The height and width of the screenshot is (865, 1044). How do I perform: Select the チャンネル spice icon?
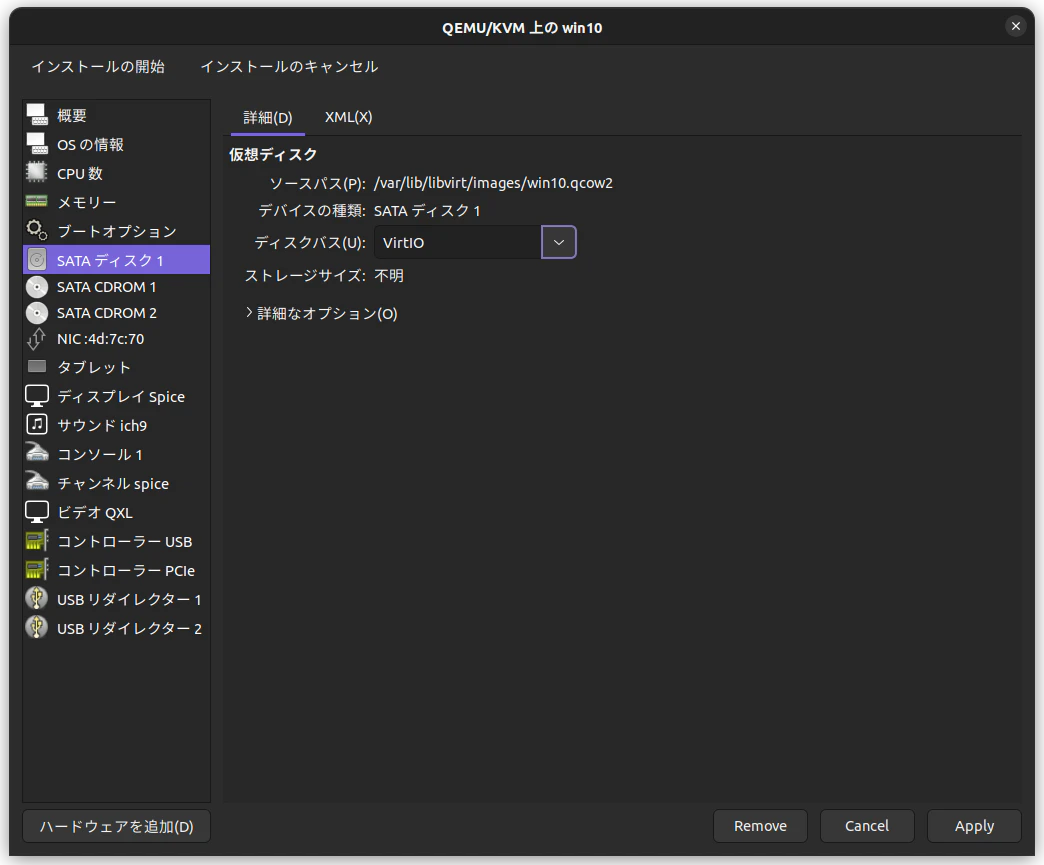click(37, 483)
